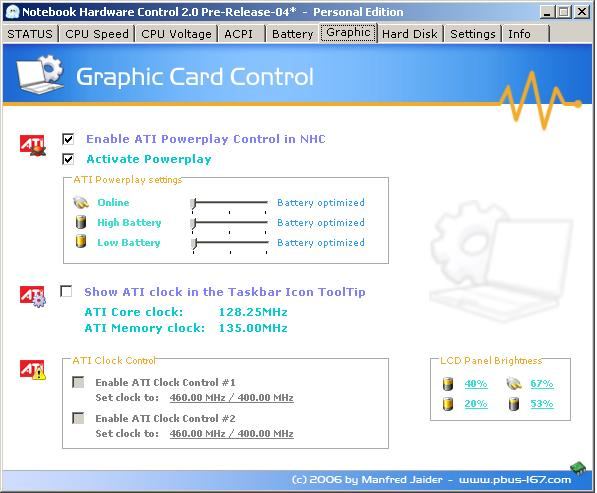Check Enable ATI Clock Control #1

pyautogui.click(x=78, y=382)
